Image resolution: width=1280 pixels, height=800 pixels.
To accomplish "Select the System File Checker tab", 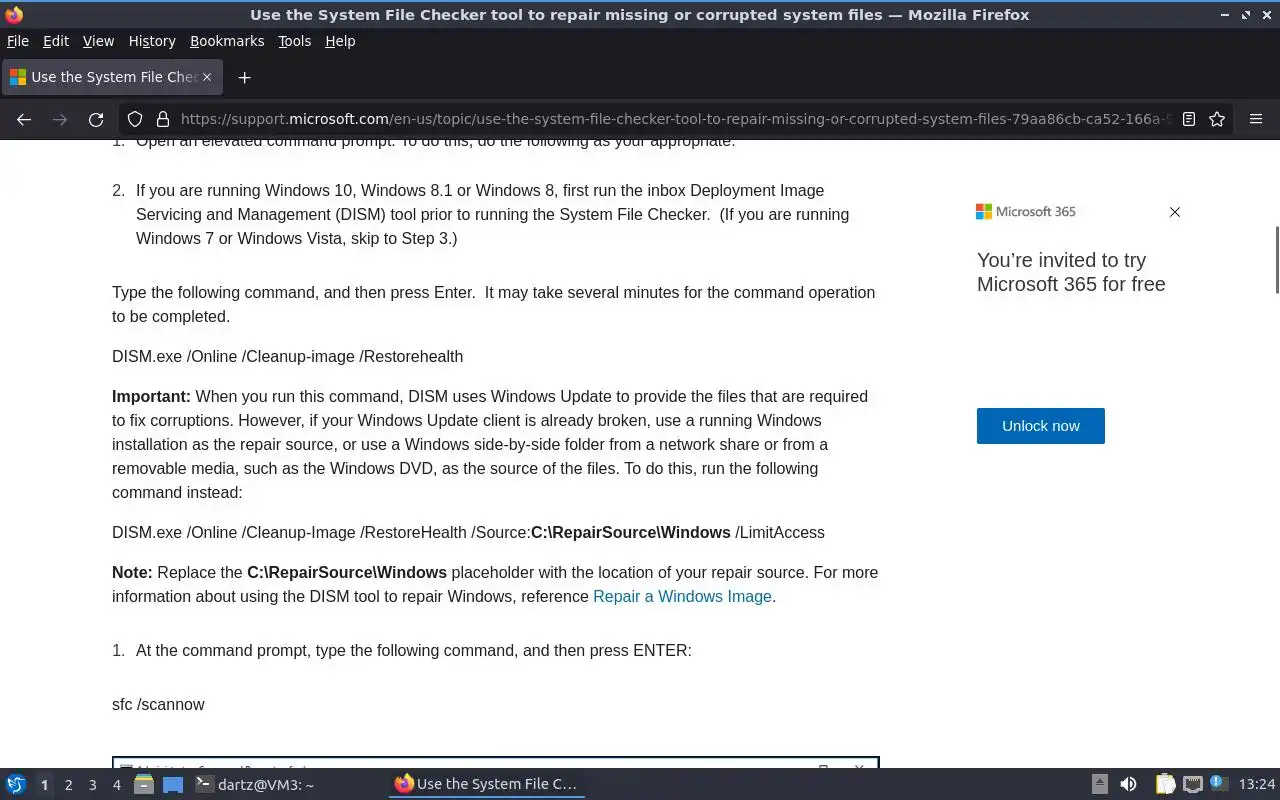I will 112,77.
